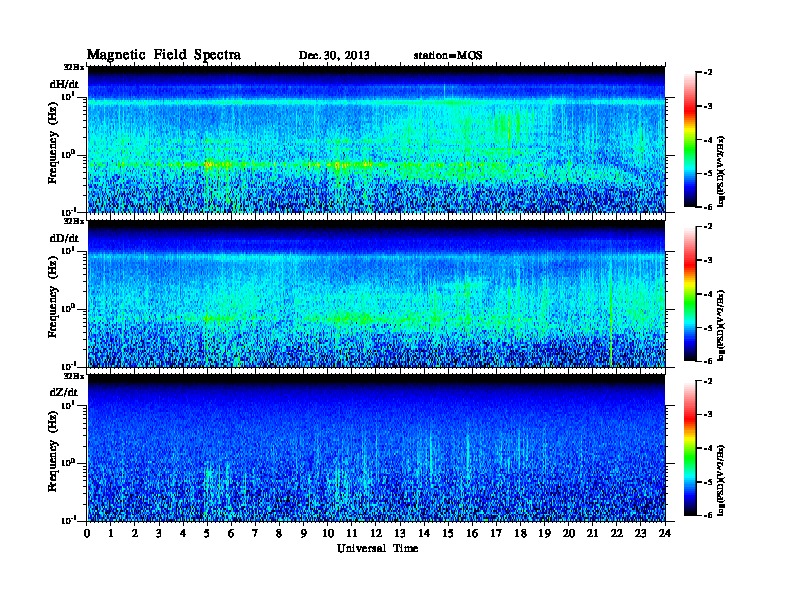792x612 pixels.
Task: Click the 10⁻¹ frequency tick of the dZ/dt panel
Action: click(x=69, y=520)
